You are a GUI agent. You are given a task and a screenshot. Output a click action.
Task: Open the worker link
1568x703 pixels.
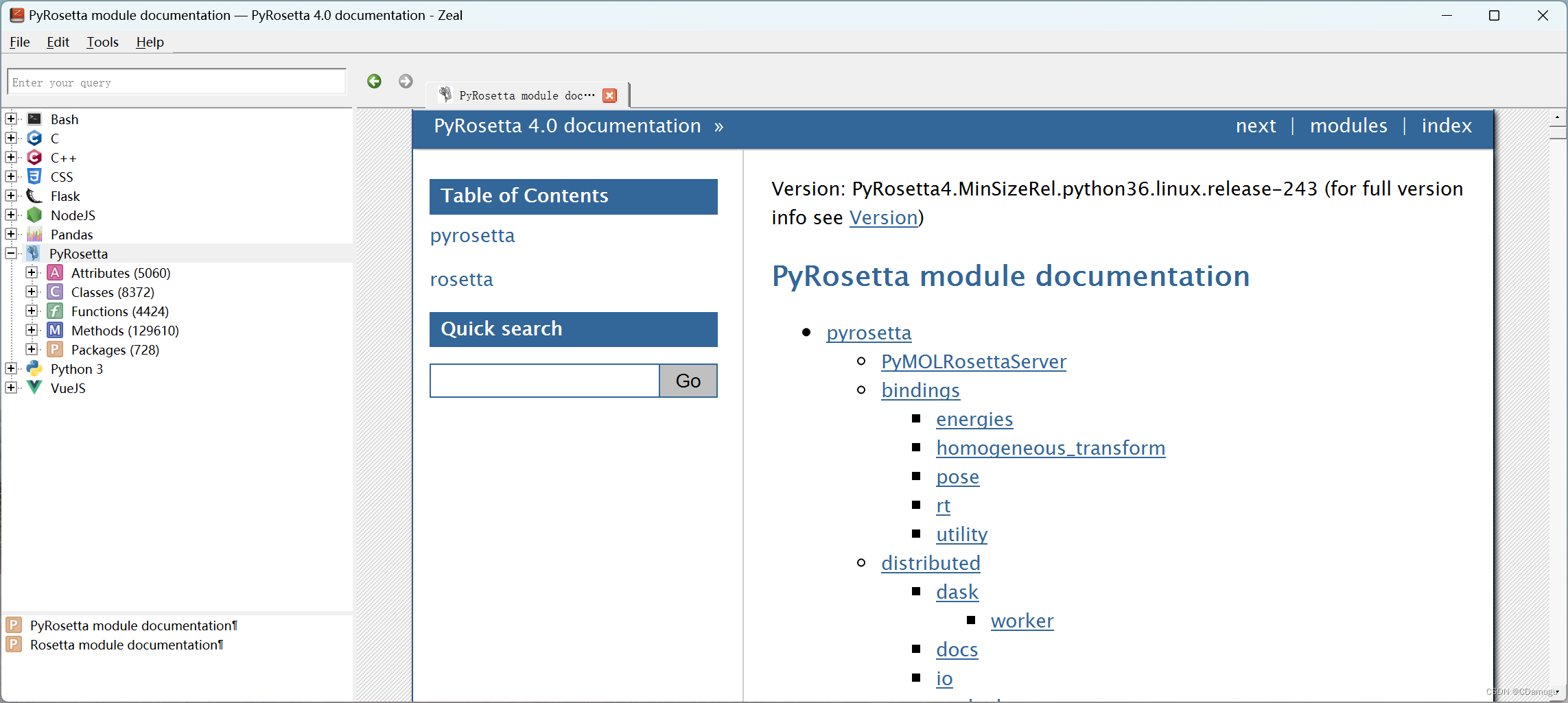pyautogui.click(x=1022, y=621)
